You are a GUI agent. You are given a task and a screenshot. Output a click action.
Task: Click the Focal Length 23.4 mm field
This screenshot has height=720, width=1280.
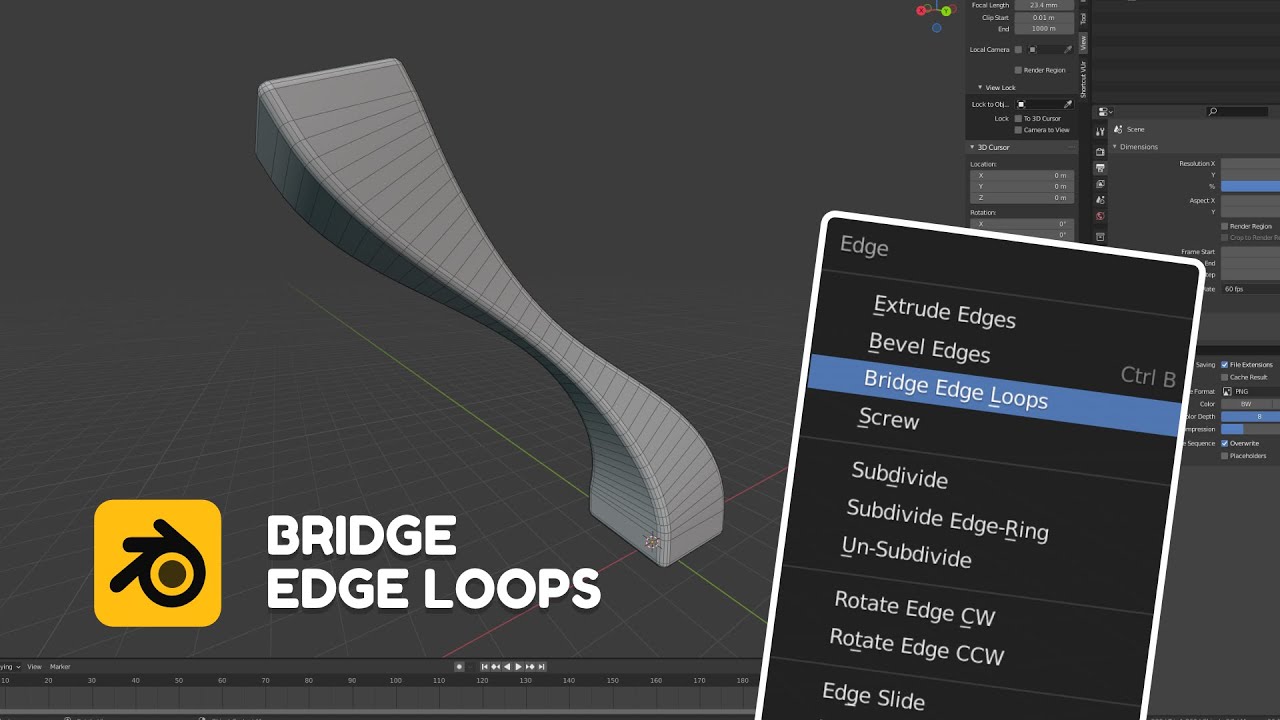click(1044, 5)
